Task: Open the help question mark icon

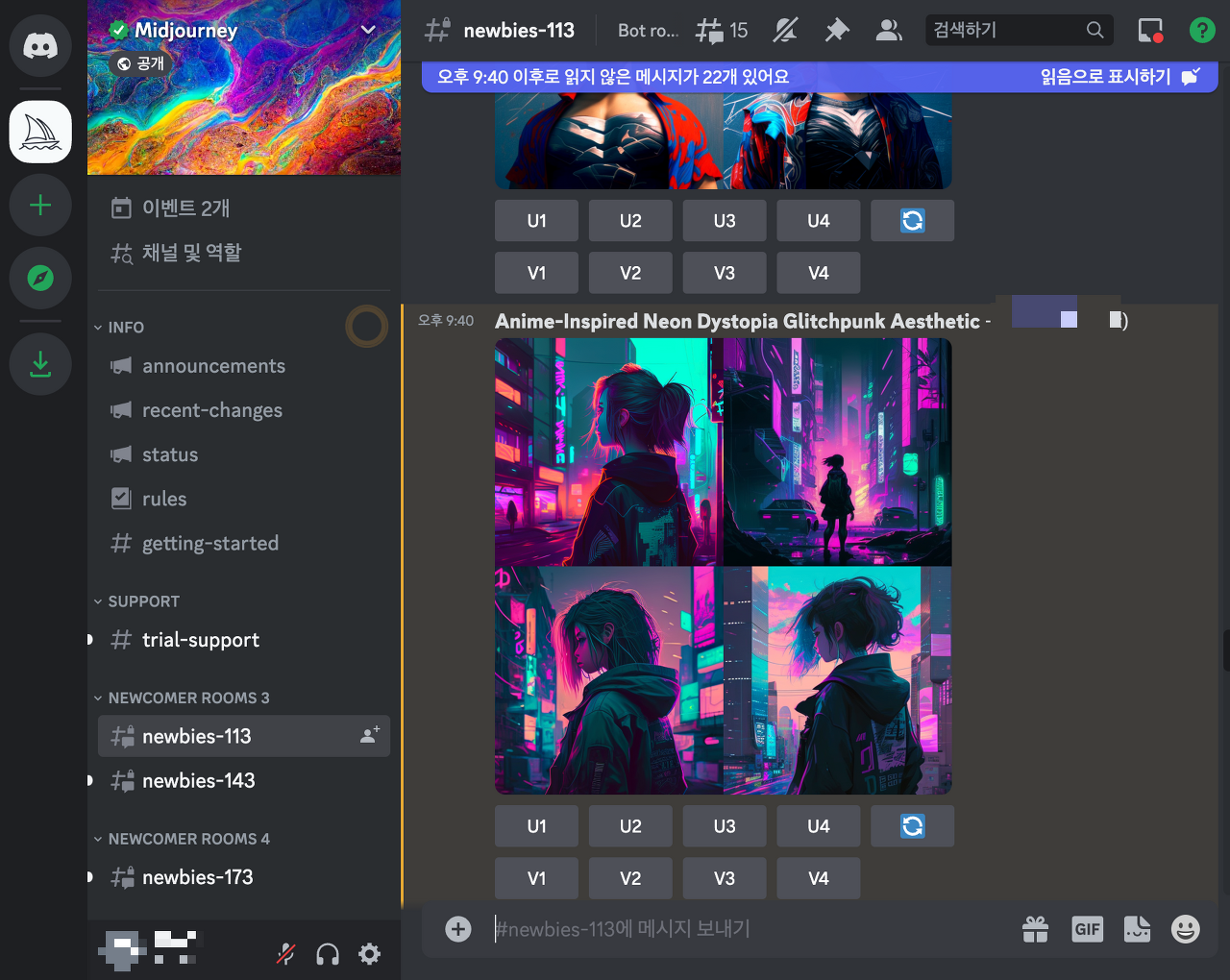Action: tap(1202, 31)
